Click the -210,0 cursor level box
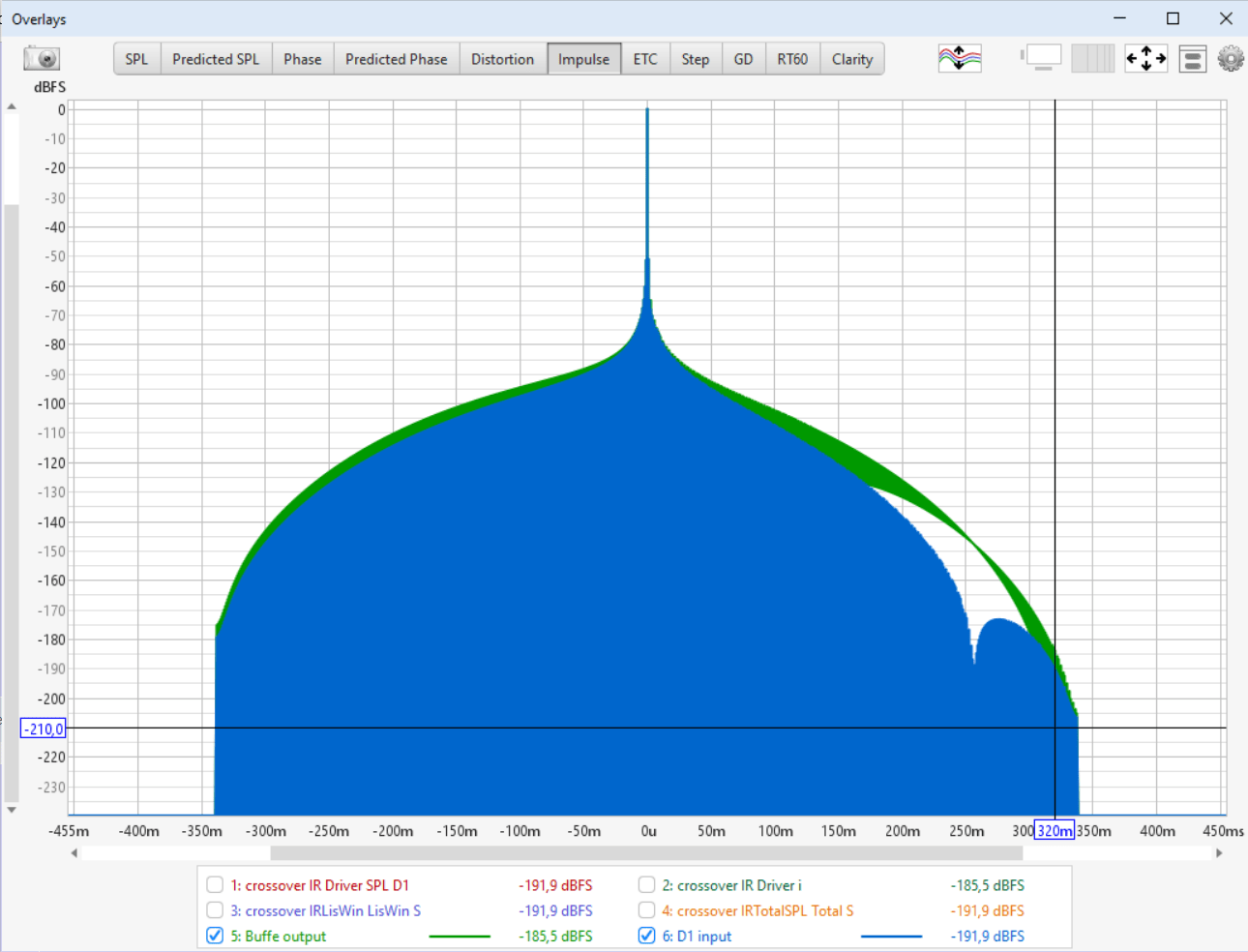1248x952 pixels. pos(44,729)
